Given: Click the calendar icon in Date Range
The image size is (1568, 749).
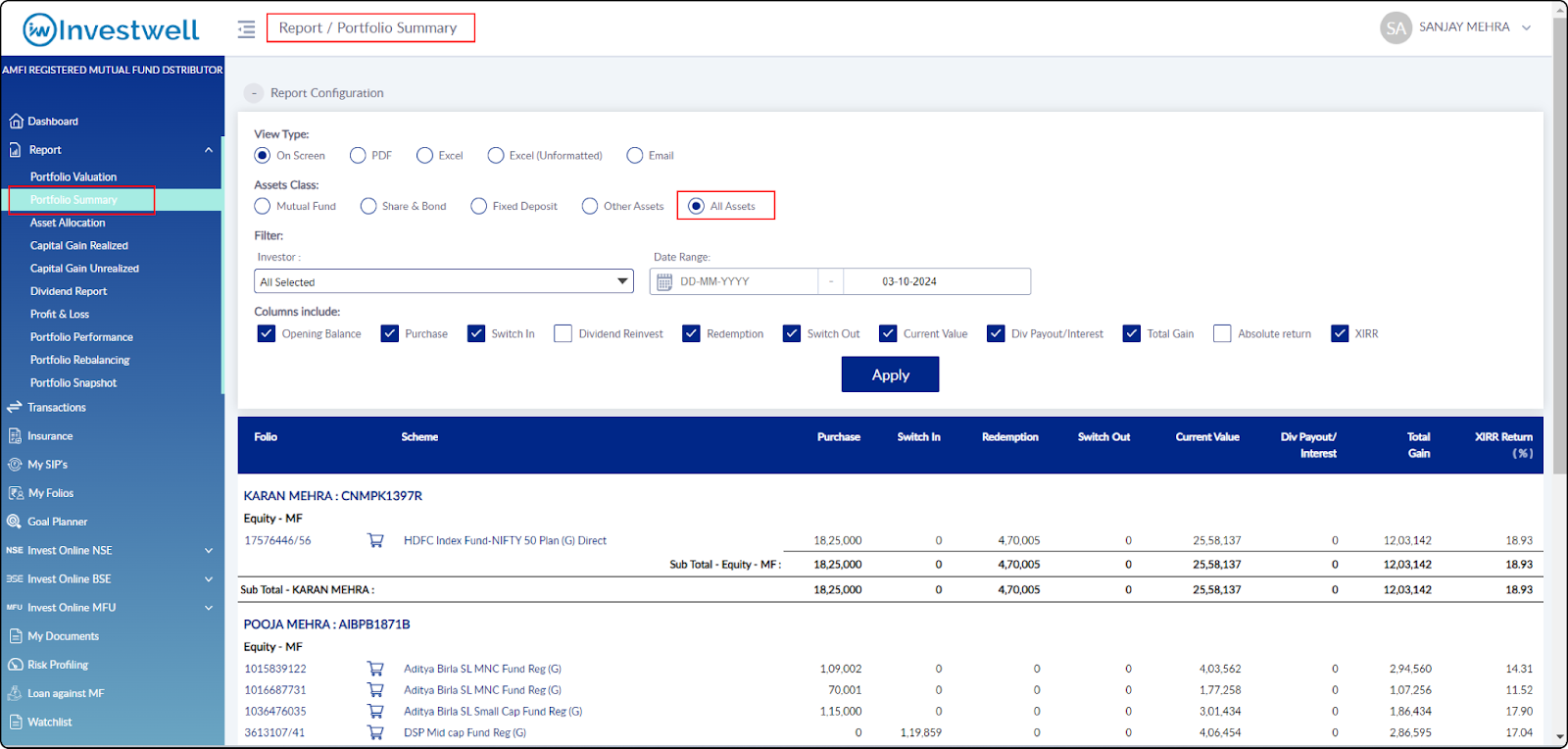Looking at the screenshot, I should (664, 281).
